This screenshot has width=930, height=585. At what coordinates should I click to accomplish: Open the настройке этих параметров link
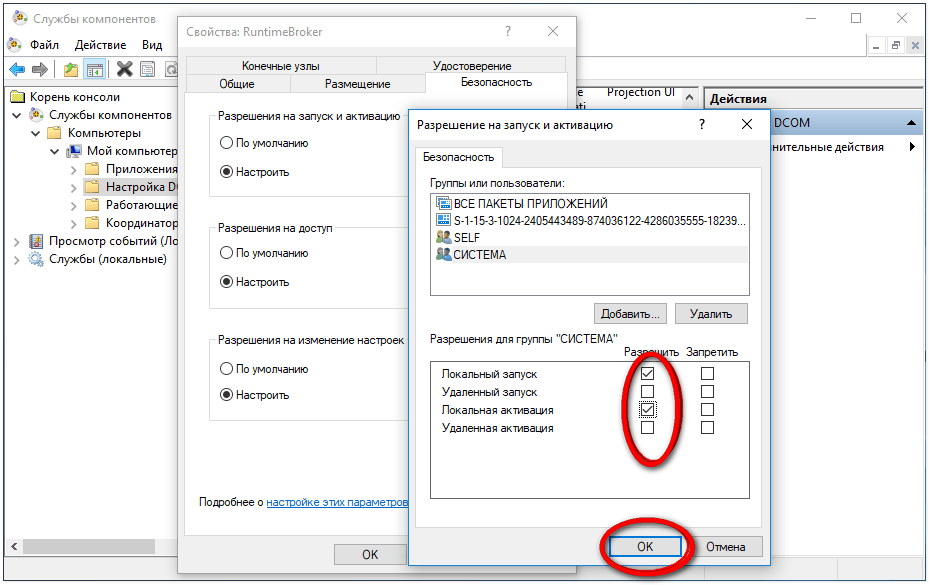(x=337, y=502)
